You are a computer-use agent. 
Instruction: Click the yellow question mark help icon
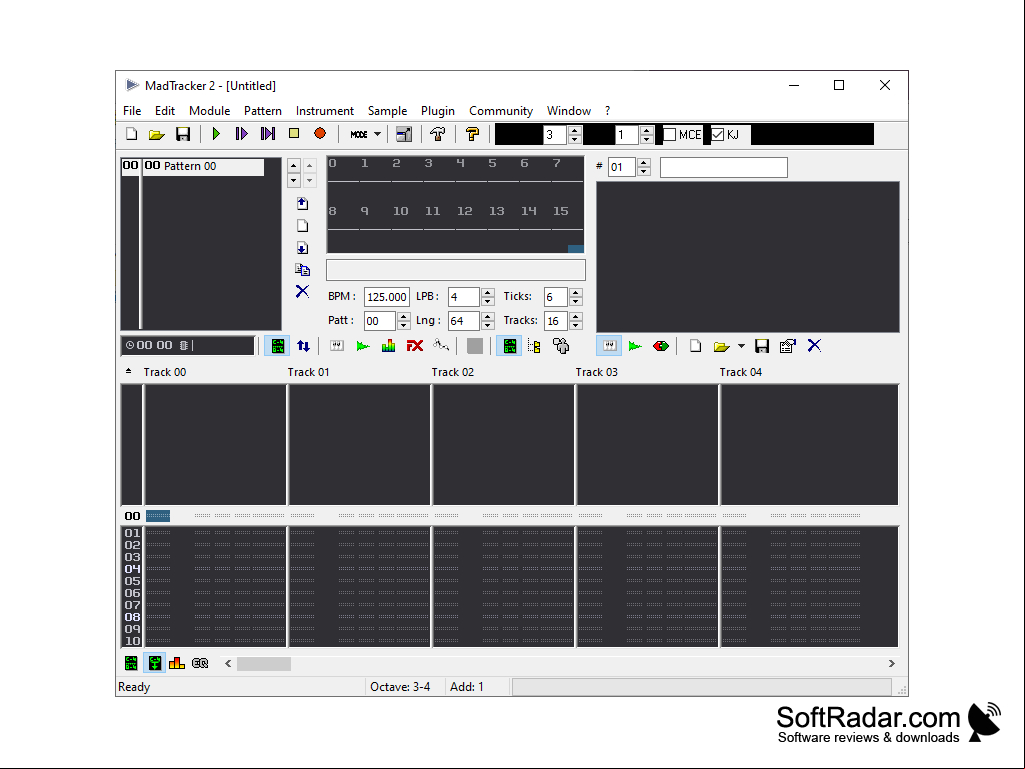(472, 134)
